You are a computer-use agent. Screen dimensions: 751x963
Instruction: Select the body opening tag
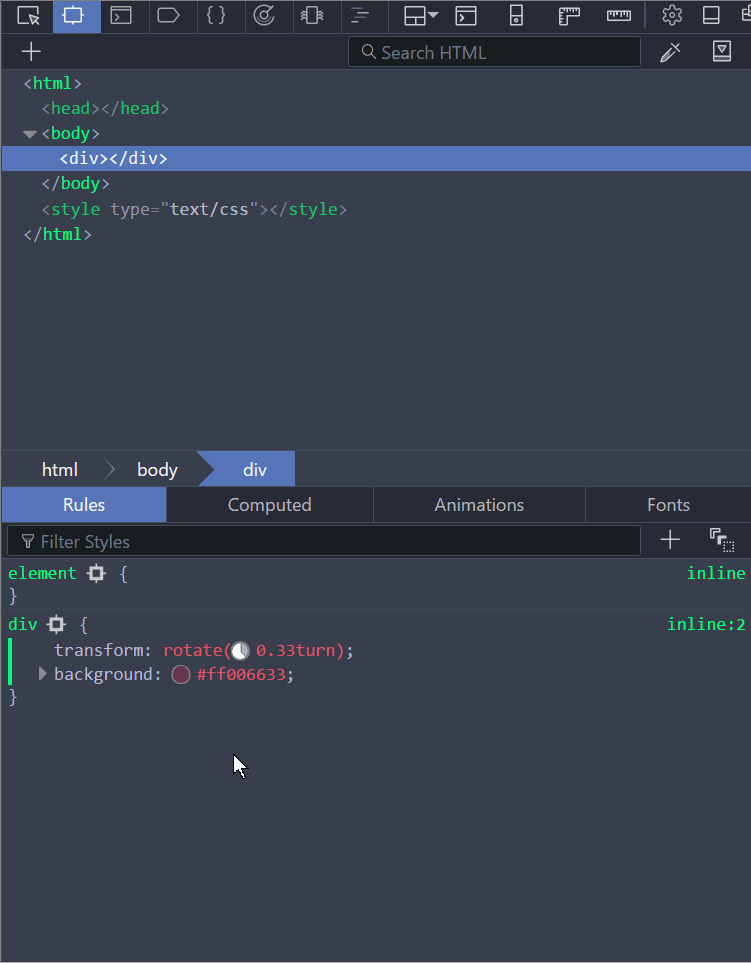click(71, 133)
